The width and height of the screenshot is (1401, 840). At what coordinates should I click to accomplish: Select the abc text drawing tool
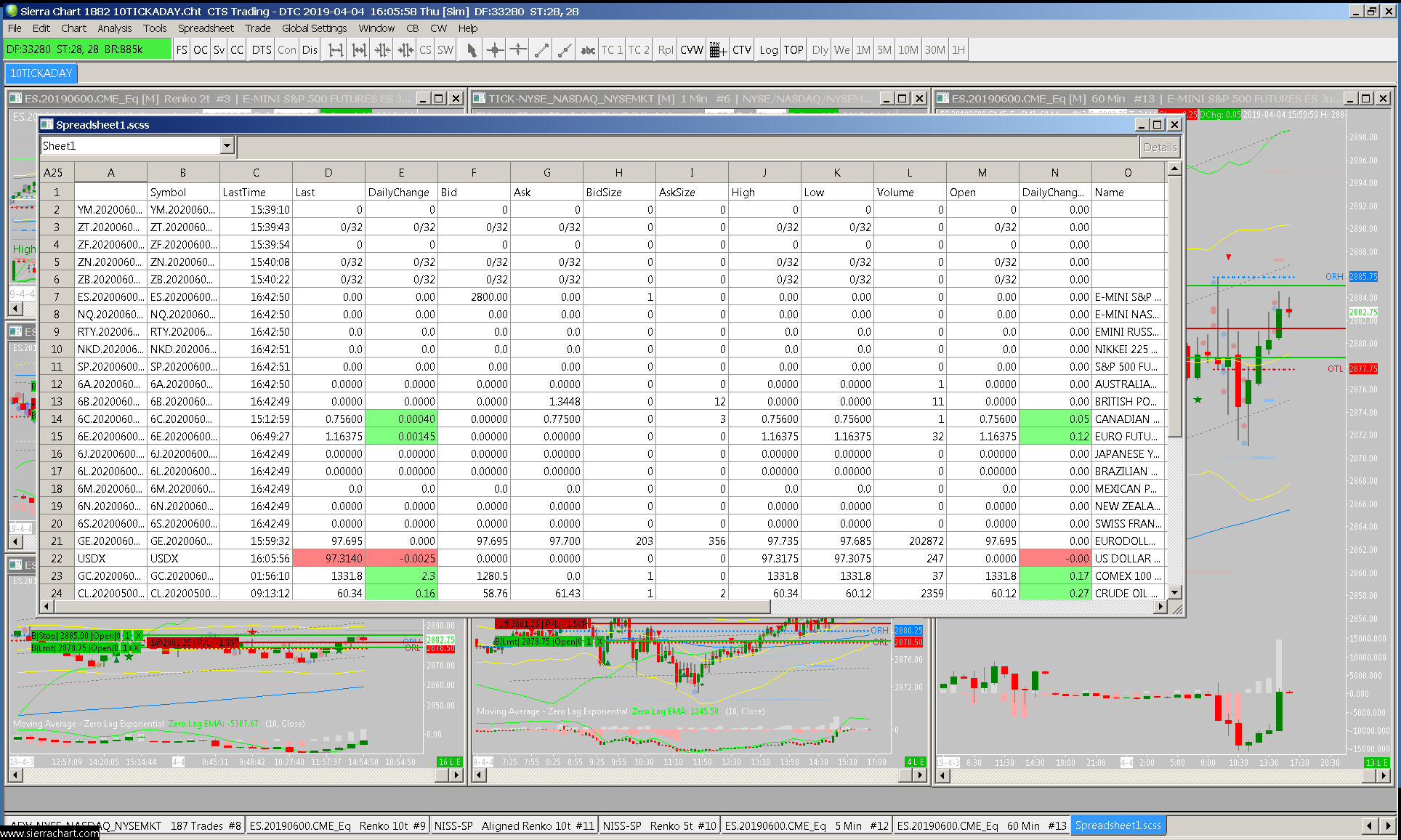coord(588,50)
